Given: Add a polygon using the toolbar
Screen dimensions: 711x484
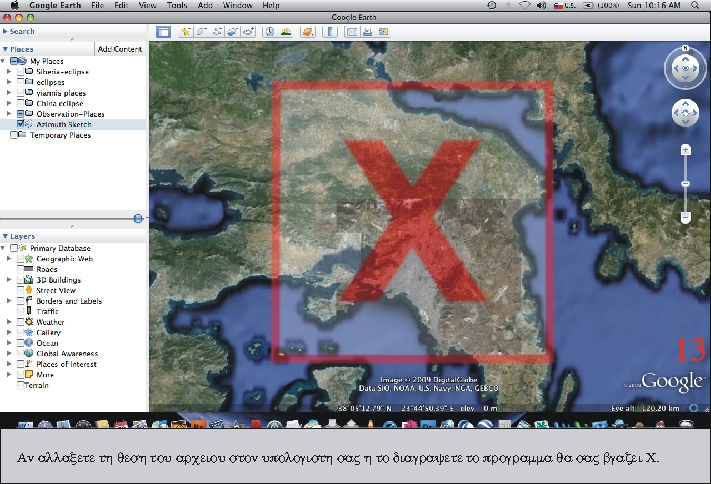Looking at the screenshot, I should 201,32.
